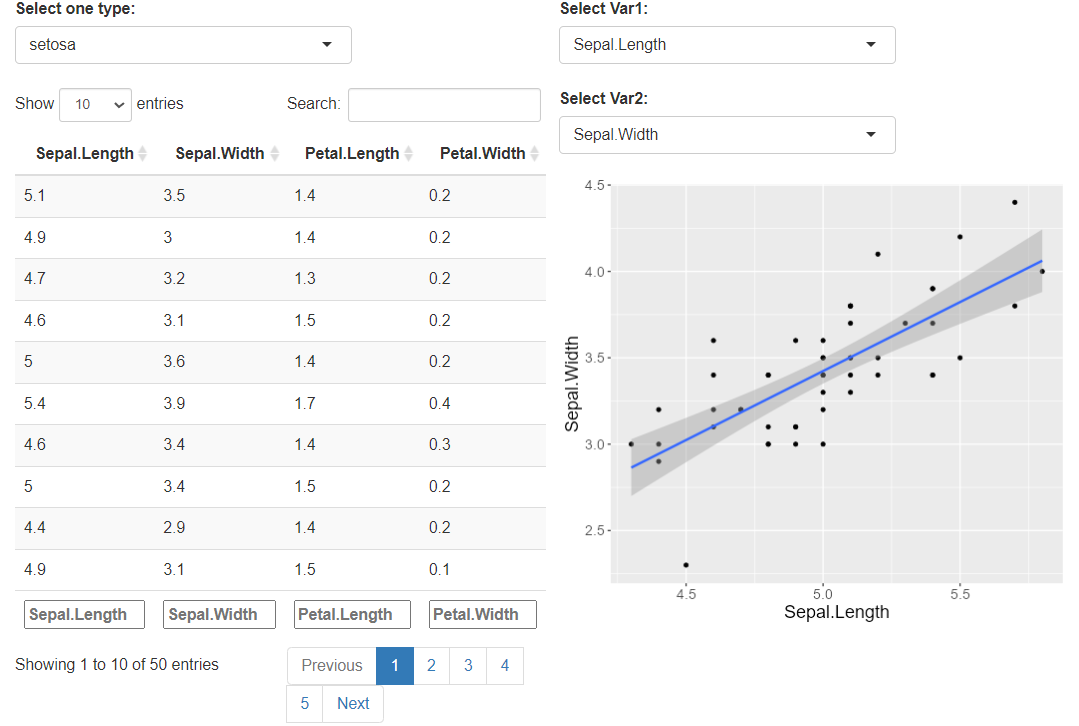This screenshot has height=726, width=1079.
Task: Focus the Sepal.Length column filter field
Action: click(x=84, y=614)
